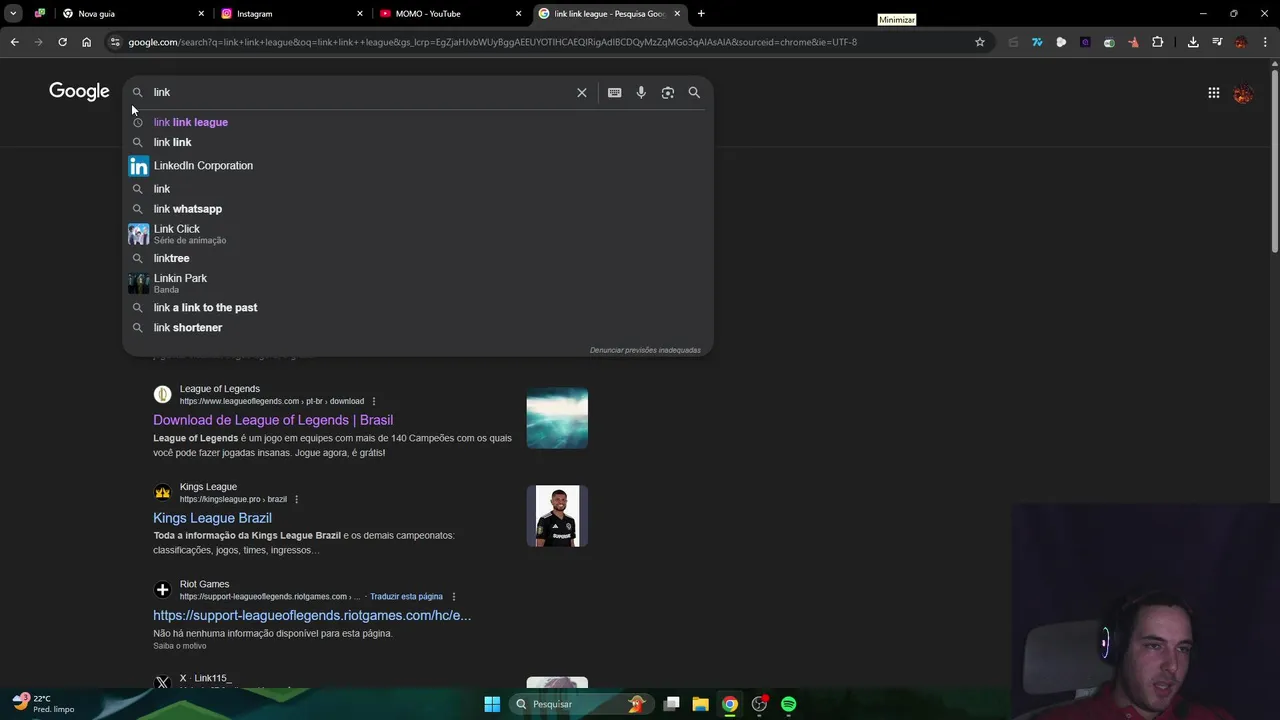This screenshot has width=1280, height=720.
Task: Select the Linkin Park band suggestion
Action: [418, 283]
